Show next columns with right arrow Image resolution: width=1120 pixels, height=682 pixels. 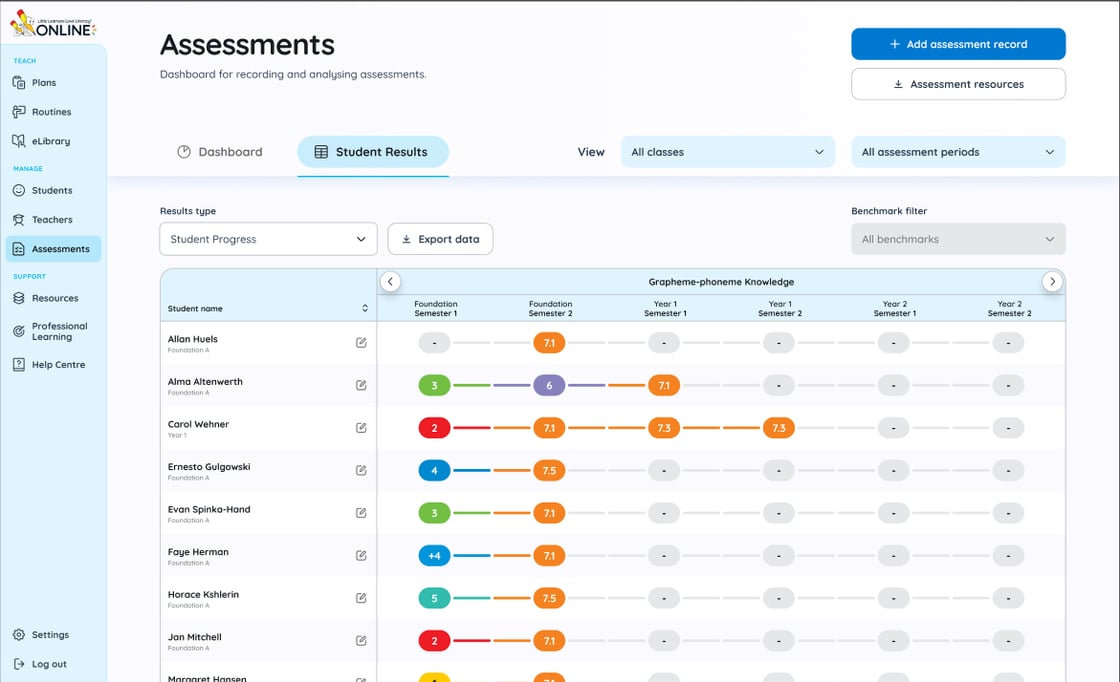(x=1052, y=282)
